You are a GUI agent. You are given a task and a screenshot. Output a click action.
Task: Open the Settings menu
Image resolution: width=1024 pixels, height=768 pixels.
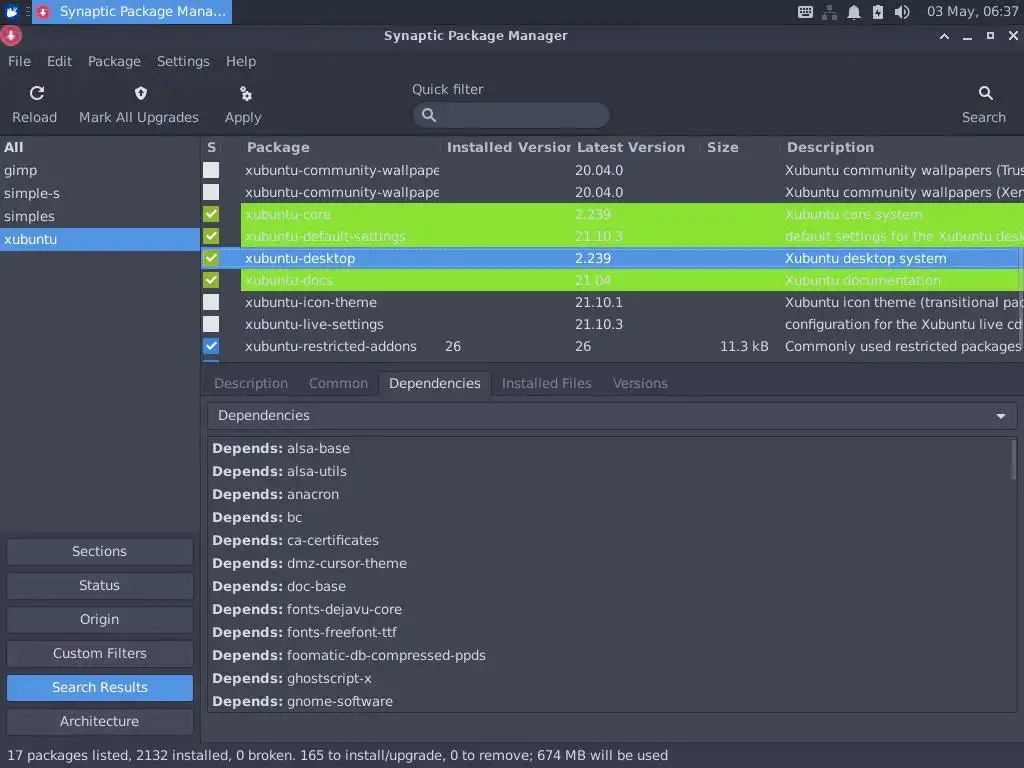(x=183, y=61)
